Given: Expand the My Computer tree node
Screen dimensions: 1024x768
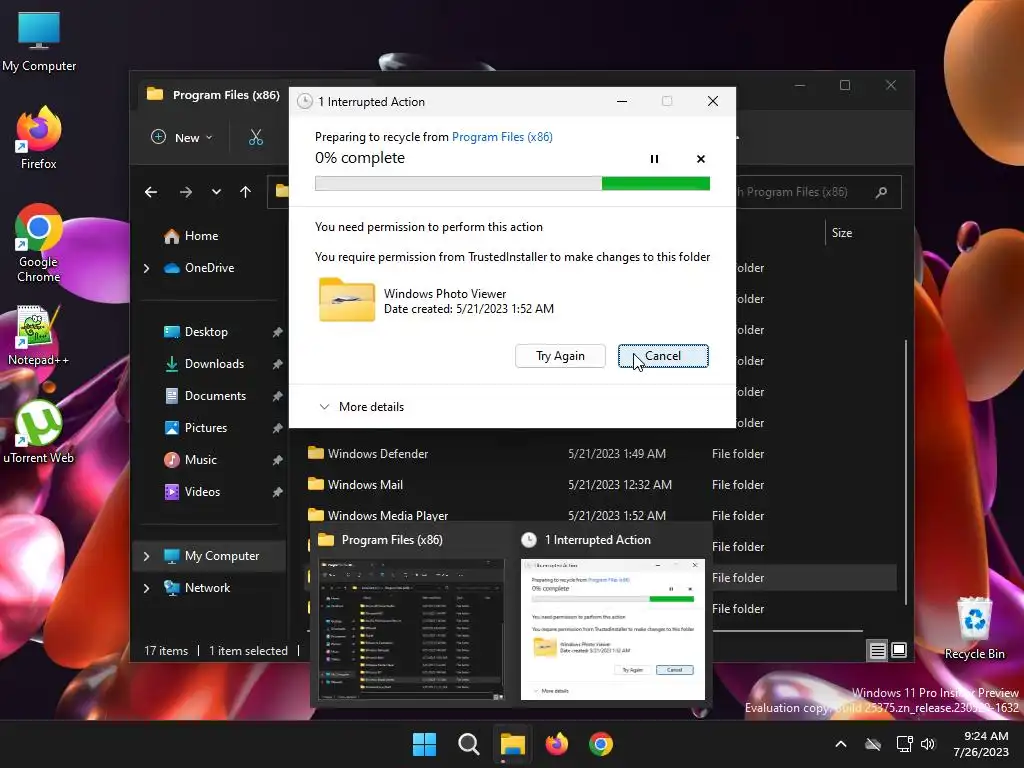Looking at the screenshot, I should 146,556.
